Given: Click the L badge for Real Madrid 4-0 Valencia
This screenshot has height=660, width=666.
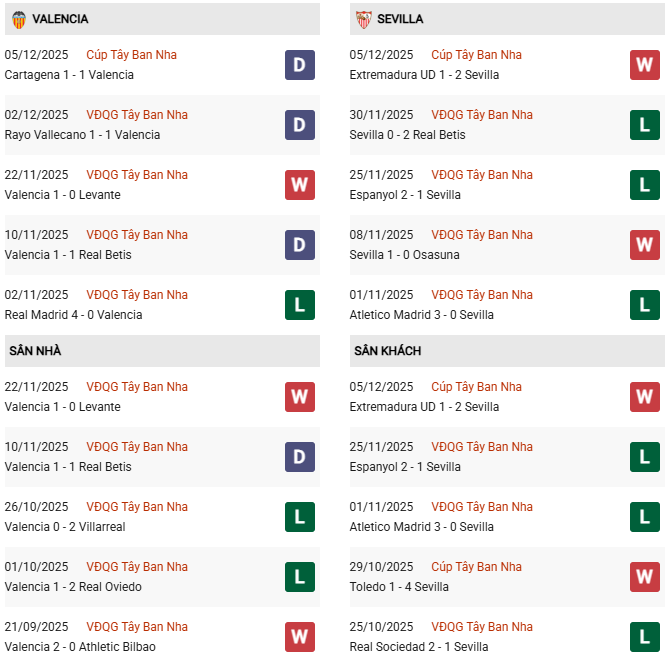Looking at the screenshot, I should 299,305.
